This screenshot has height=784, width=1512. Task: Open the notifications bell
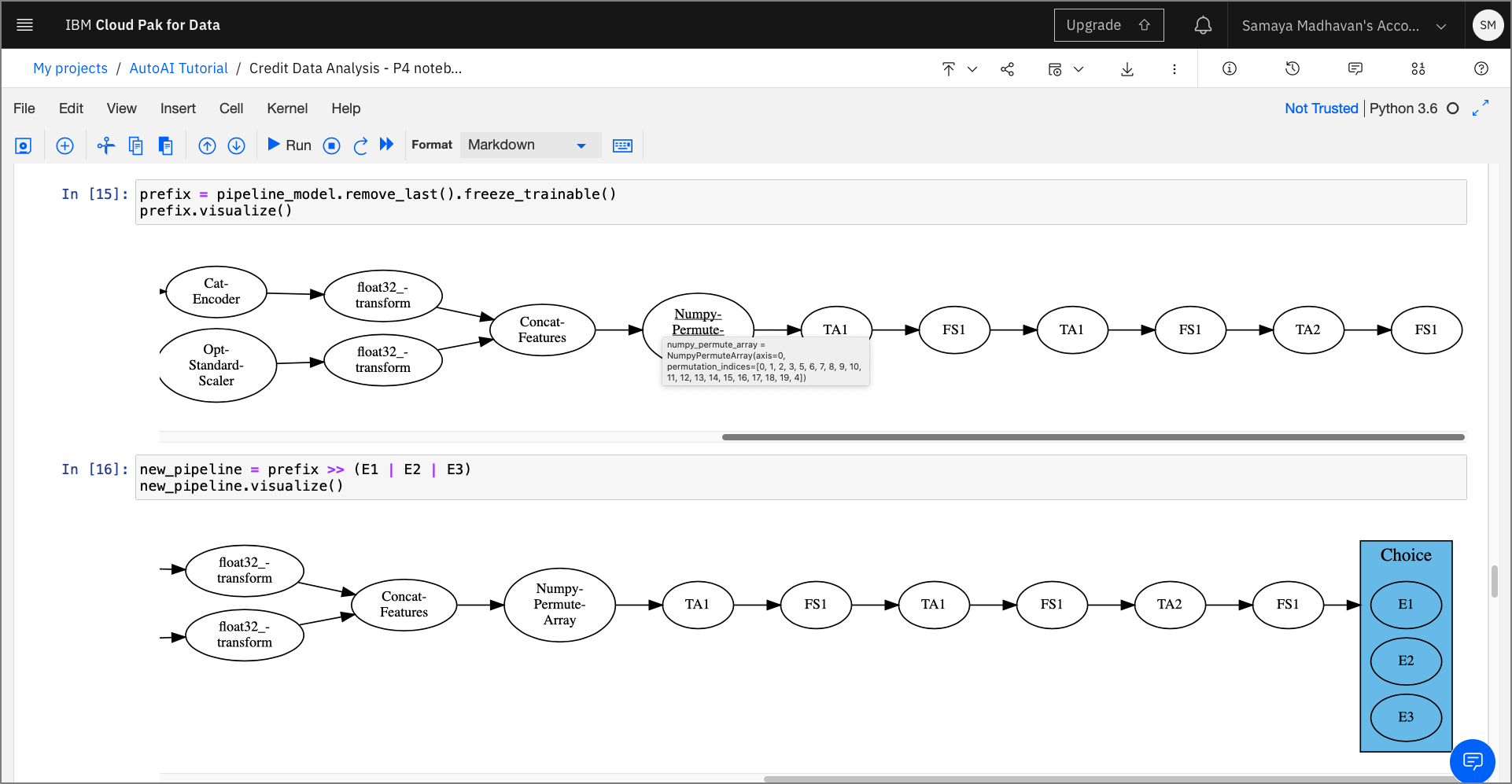(1203, 25)
